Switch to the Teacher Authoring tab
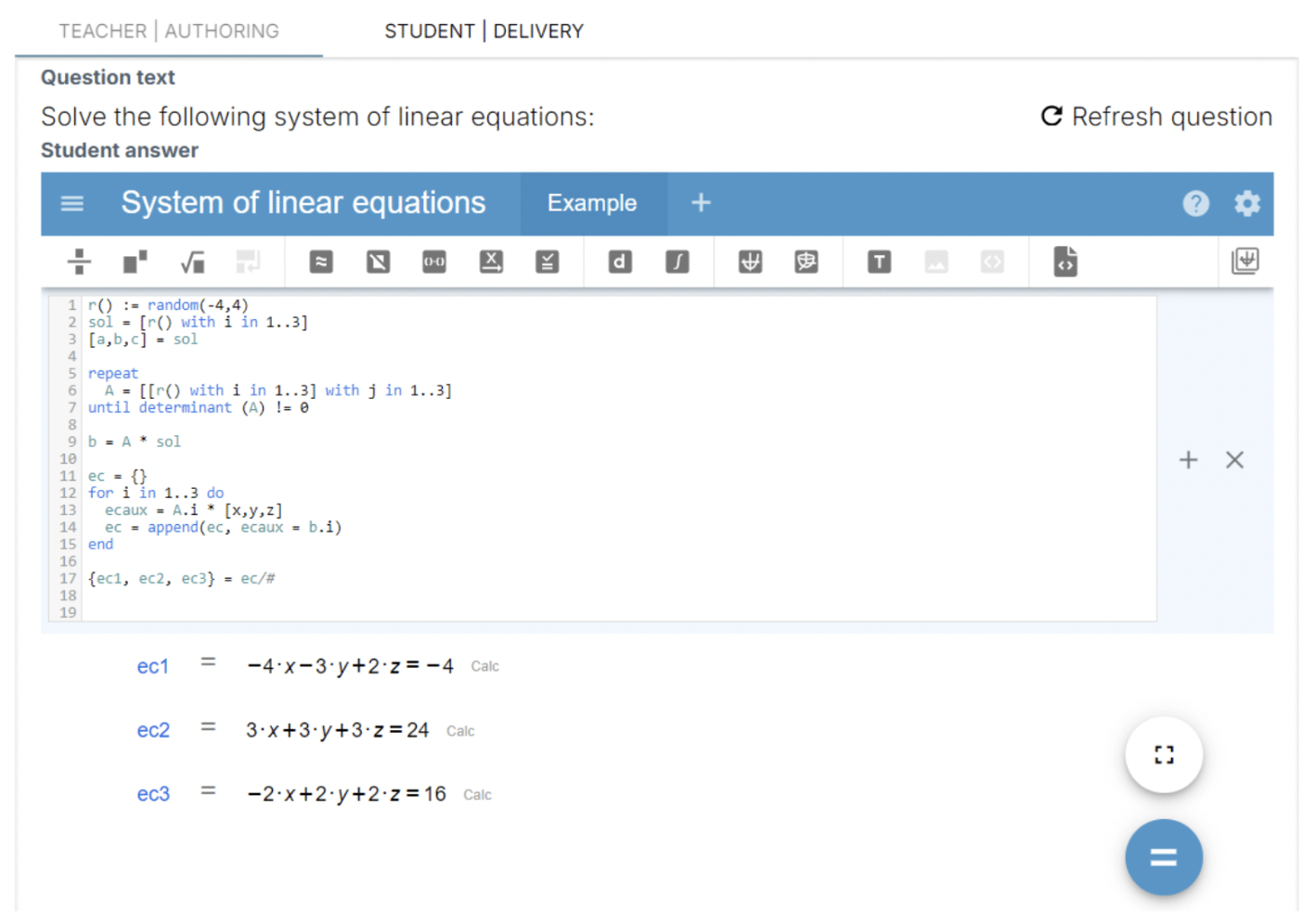1303x924 pixels. click(x=169, y=32)
